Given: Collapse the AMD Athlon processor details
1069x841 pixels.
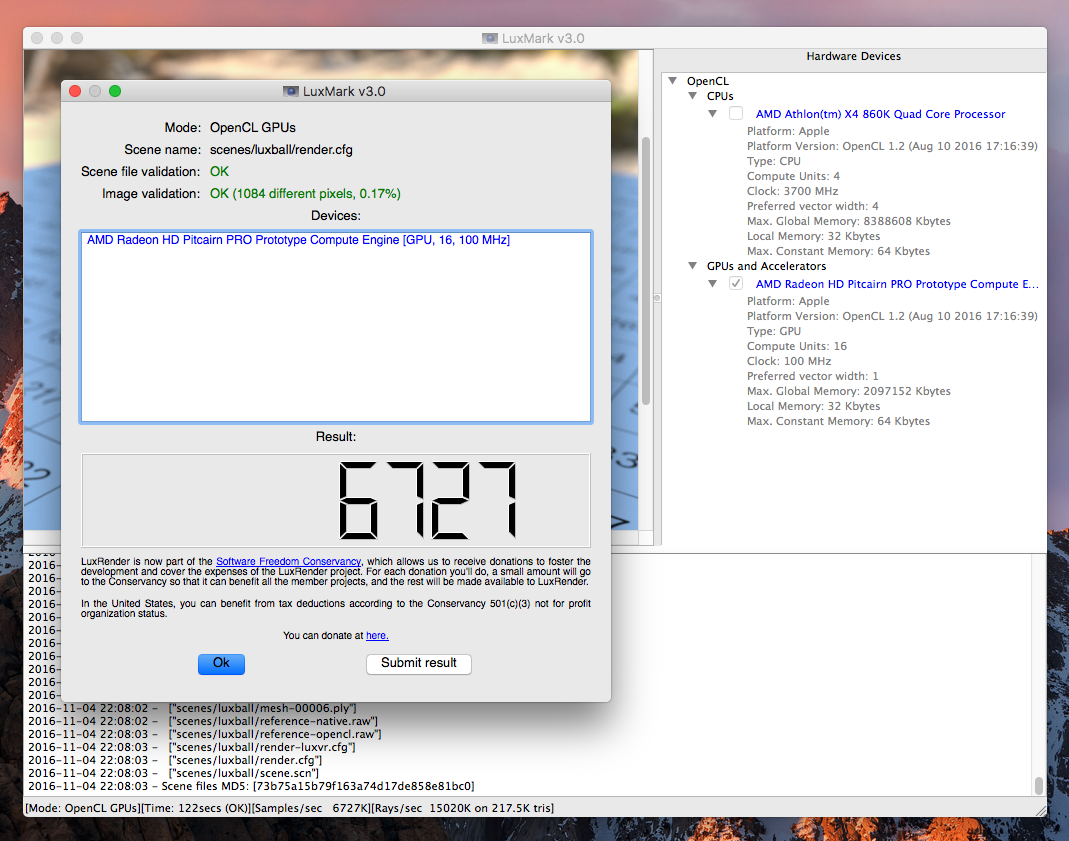Looking at the screenshot, I should pos(712,113).
